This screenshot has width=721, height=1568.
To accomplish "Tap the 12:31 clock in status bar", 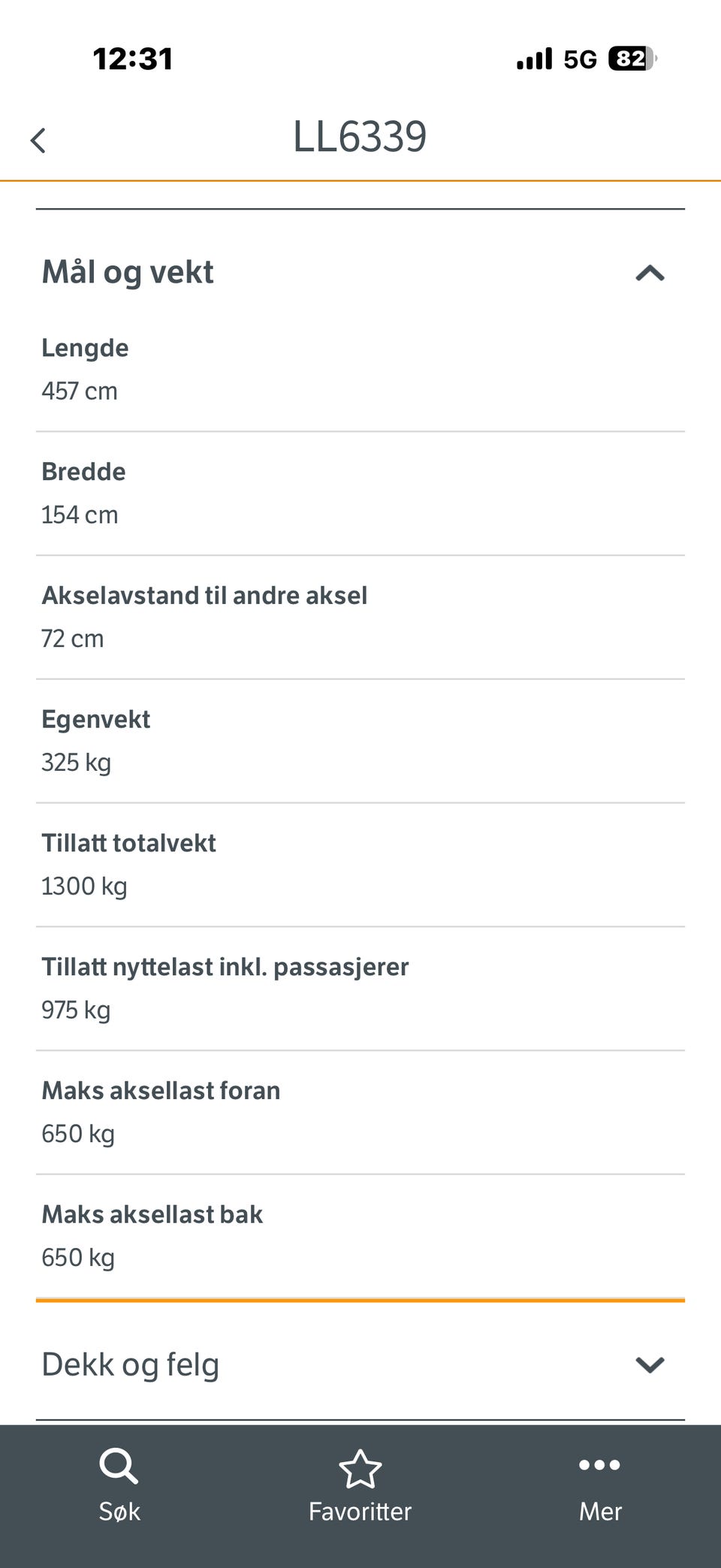I will [x=133, y=59].
